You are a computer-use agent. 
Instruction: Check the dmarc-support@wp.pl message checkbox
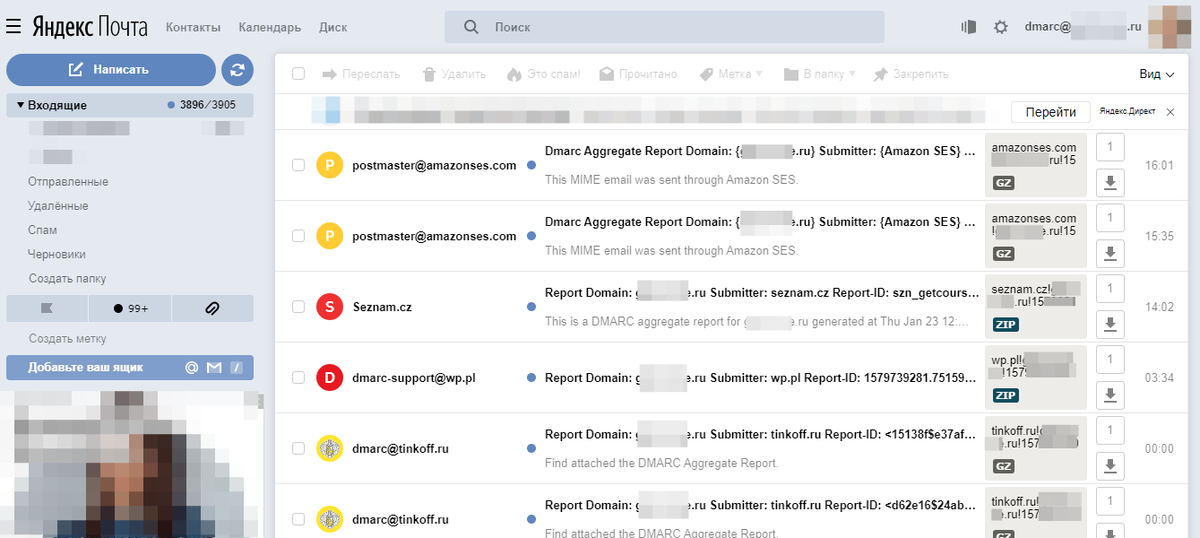tap(298, 378)
